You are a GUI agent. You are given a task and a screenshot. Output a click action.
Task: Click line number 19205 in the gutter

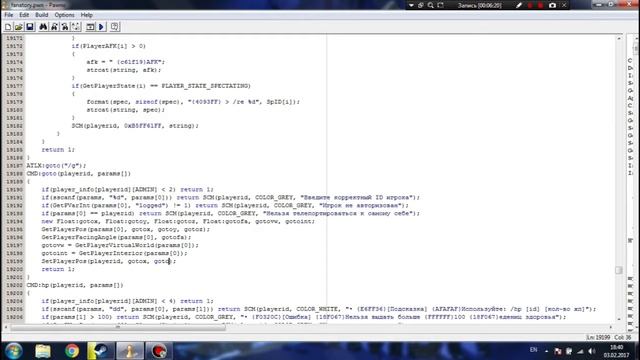[14, 309]
